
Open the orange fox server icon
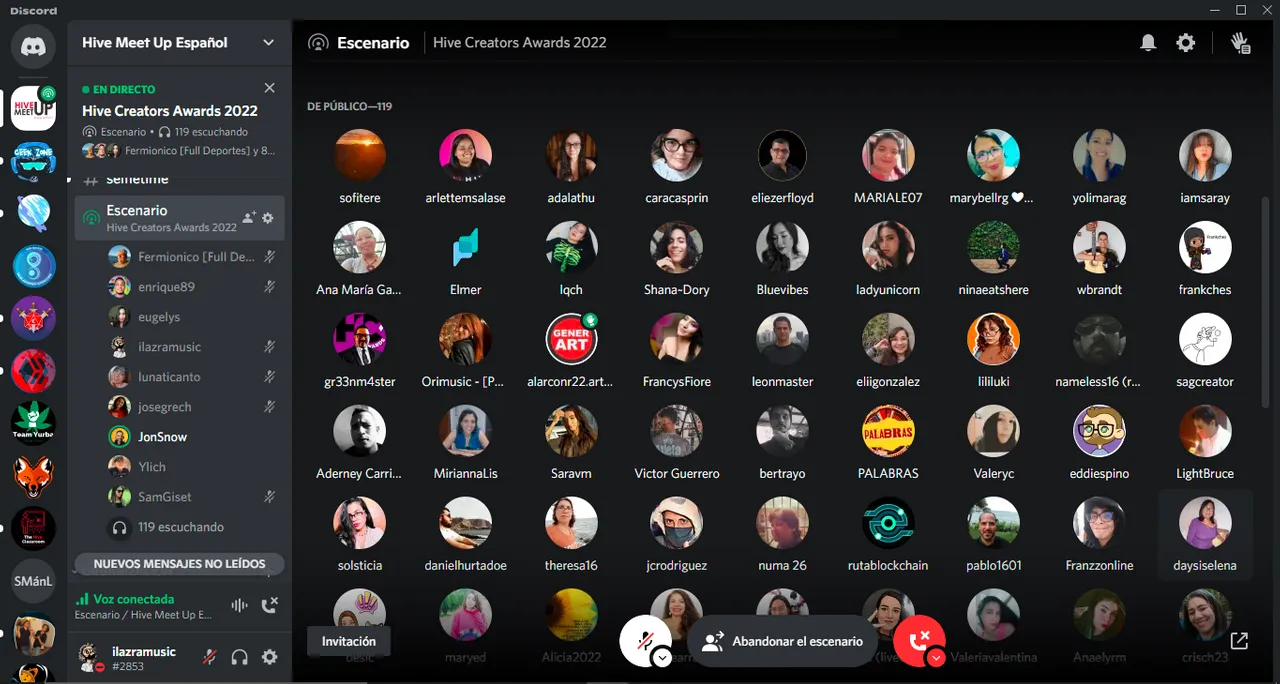coord(33,475)
